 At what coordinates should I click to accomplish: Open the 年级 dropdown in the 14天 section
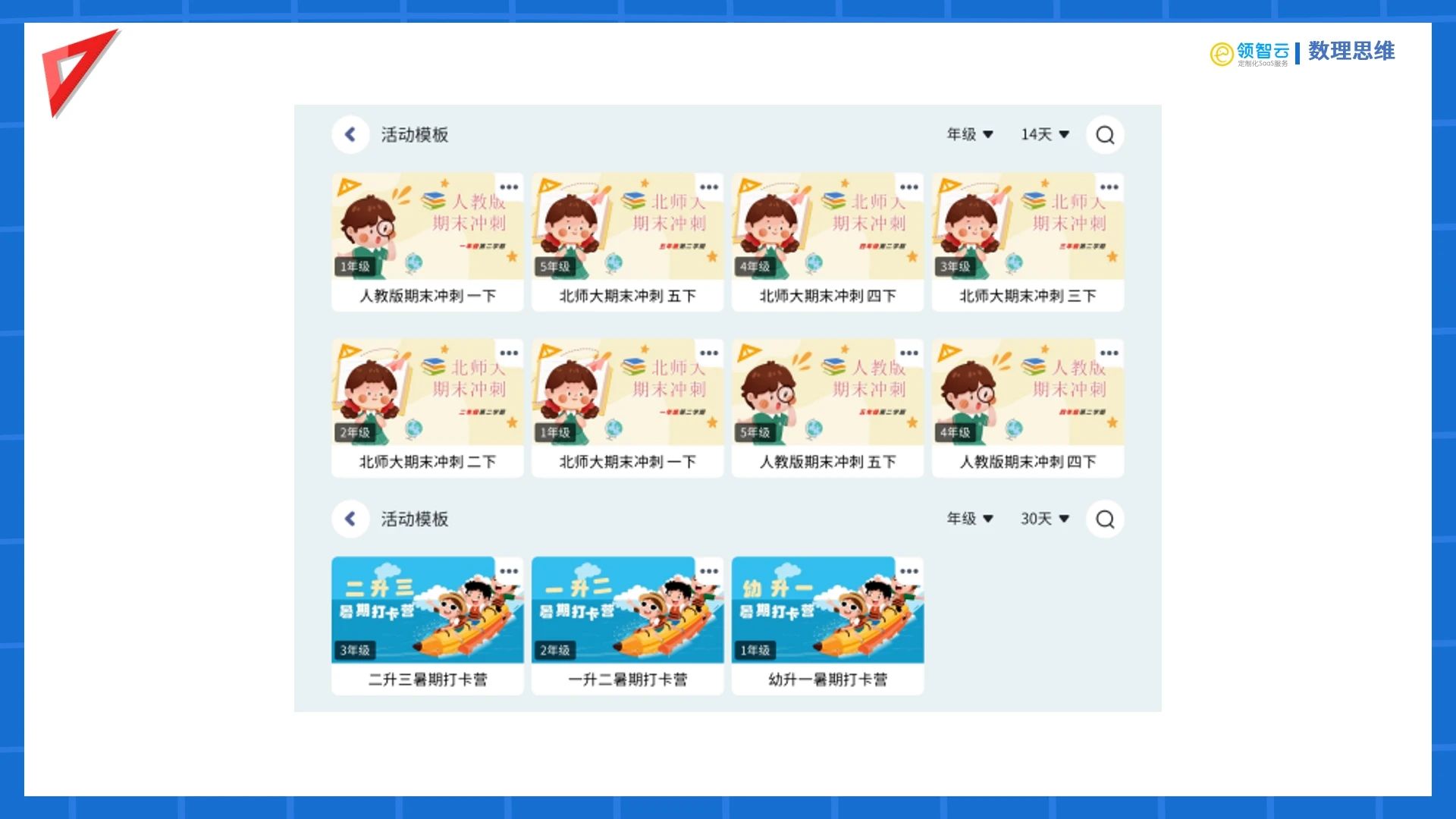tap(971, 134)
